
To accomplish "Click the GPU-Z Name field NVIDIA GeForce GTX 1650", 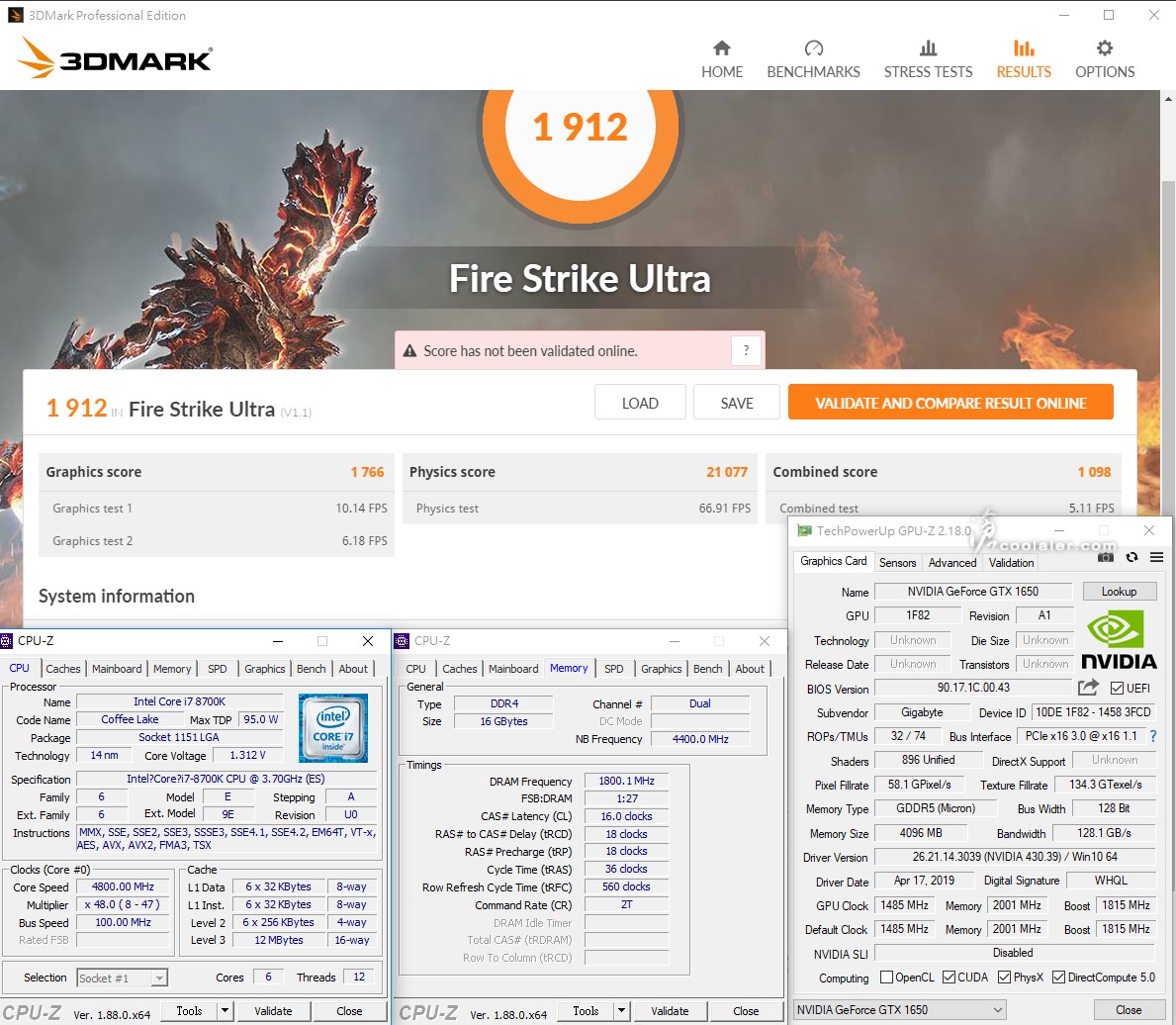I will [x=973, y=592].
